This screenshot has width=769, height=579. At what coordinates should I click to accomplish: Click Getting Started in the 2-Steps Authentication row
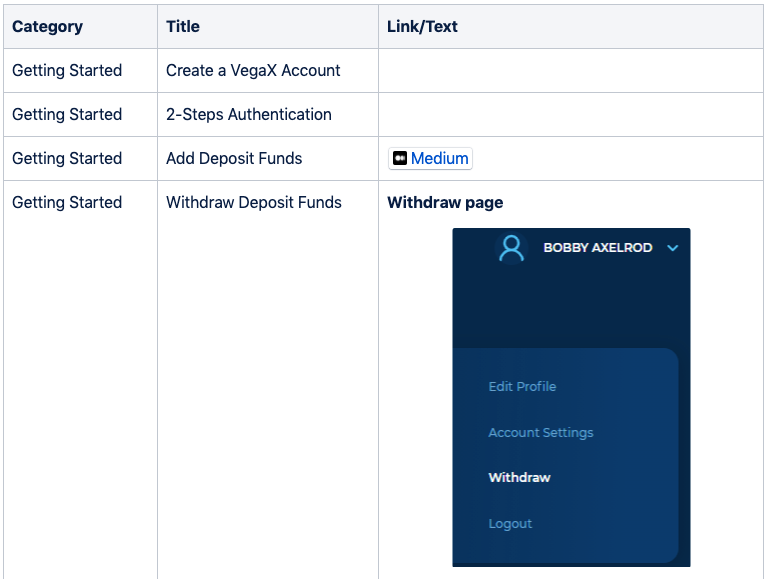(67, 114)
